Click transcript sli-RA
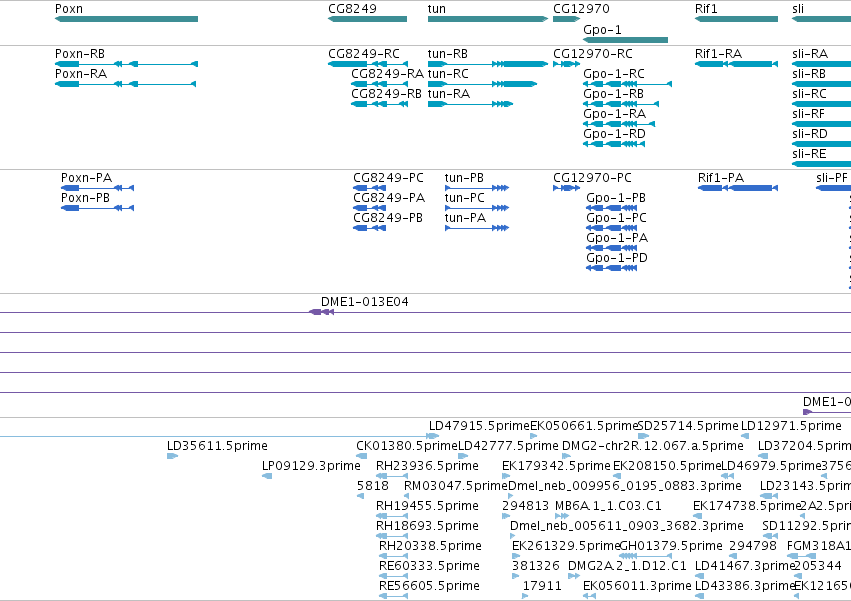This screenshot has height=601, width=851. (810, 54)
